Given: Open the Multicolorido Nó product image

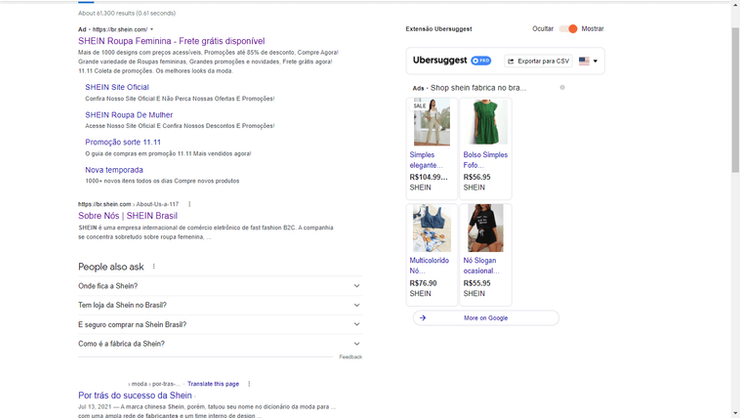Looking at the screenshot, I should 432,228.
